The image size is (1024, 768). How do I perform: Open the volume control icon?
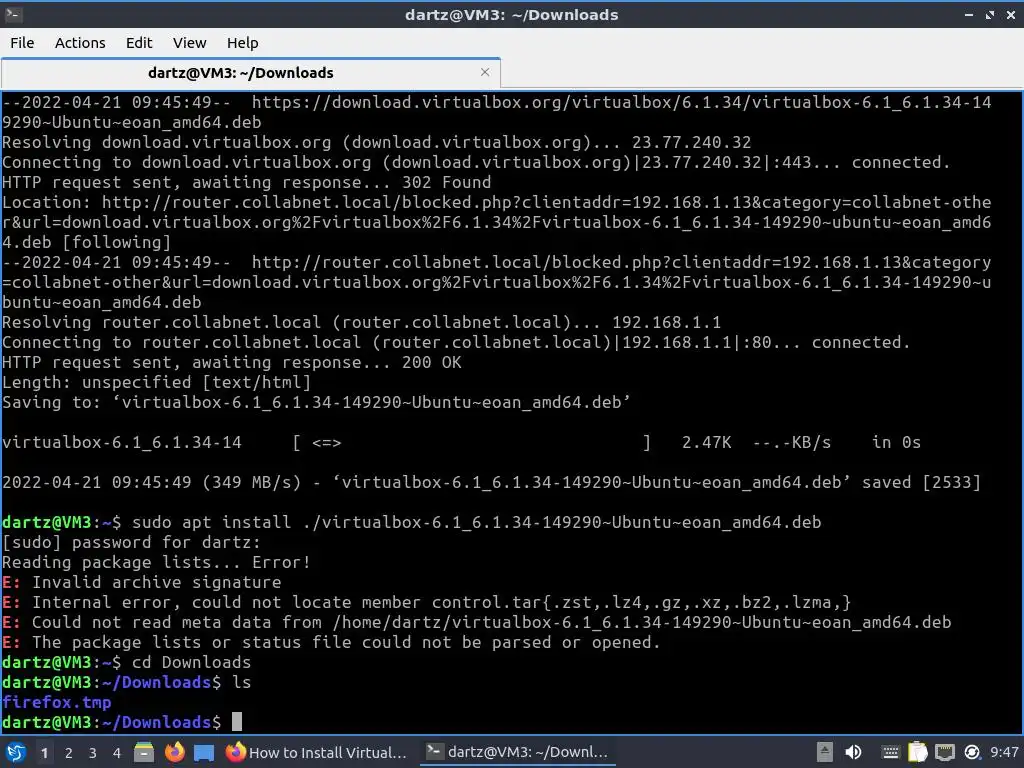[853, 752]
